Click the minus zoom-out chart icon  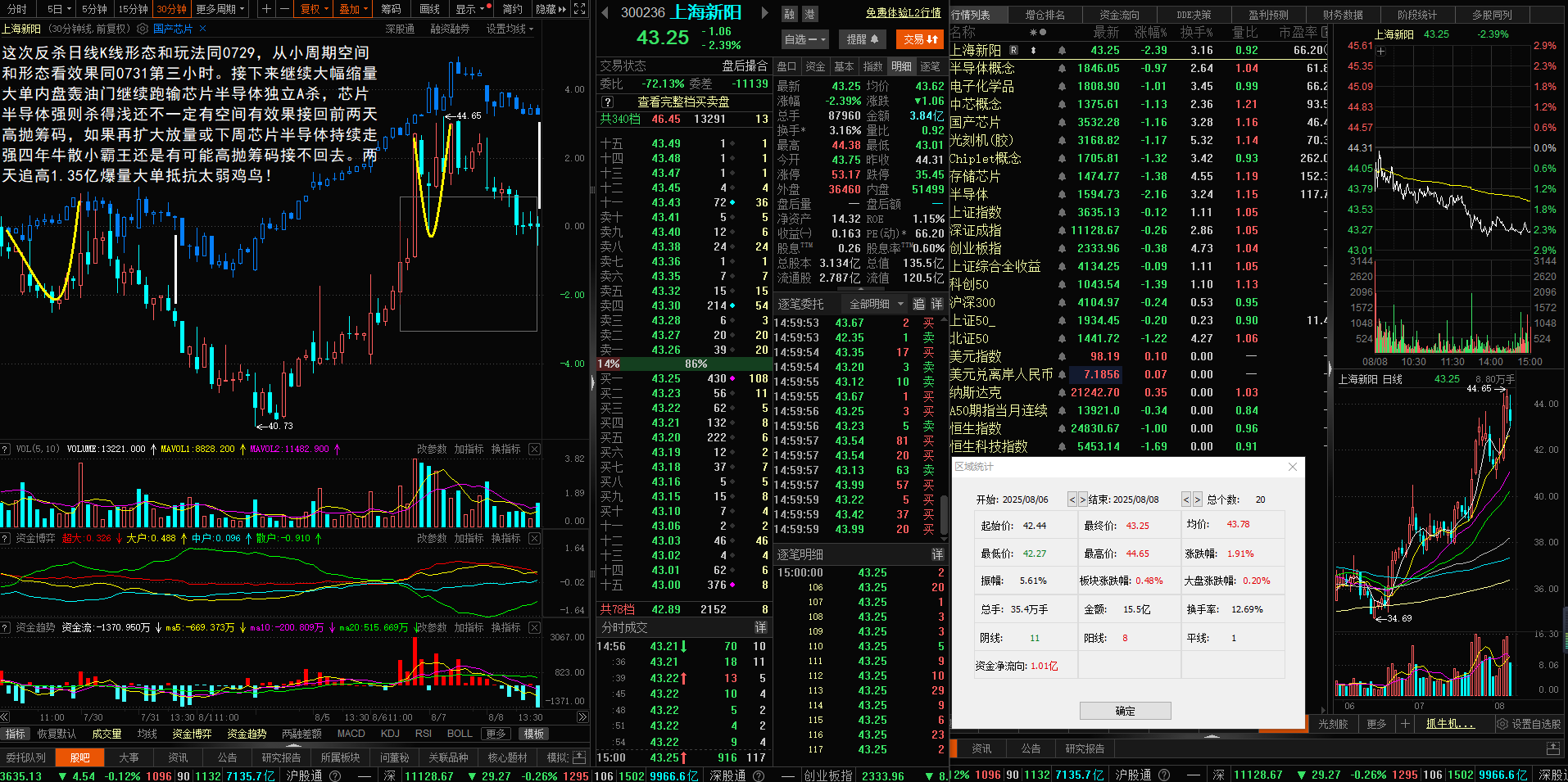pyautogui.click(x=284, y=9)
